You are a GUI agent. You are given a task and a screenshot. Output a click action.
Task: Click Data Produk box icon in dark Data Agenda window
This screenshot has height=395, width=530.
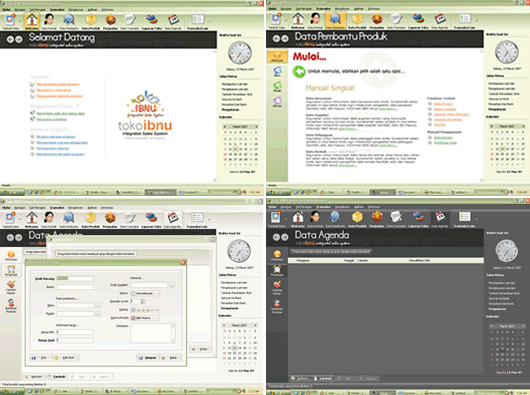point(357,217)
